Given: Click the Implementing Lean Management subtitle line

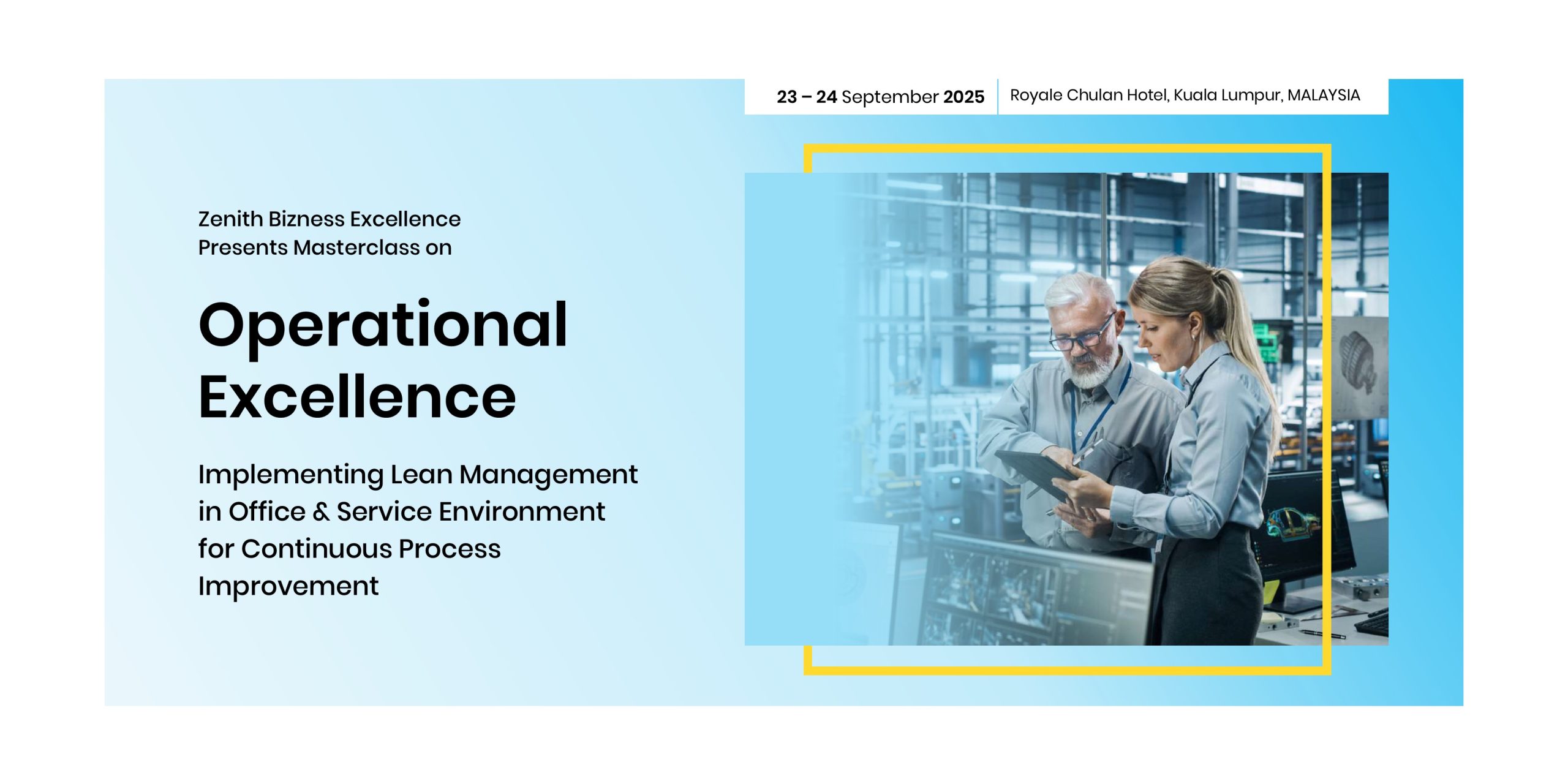Looking at the screenshot, I should click(x=418, y=474).
